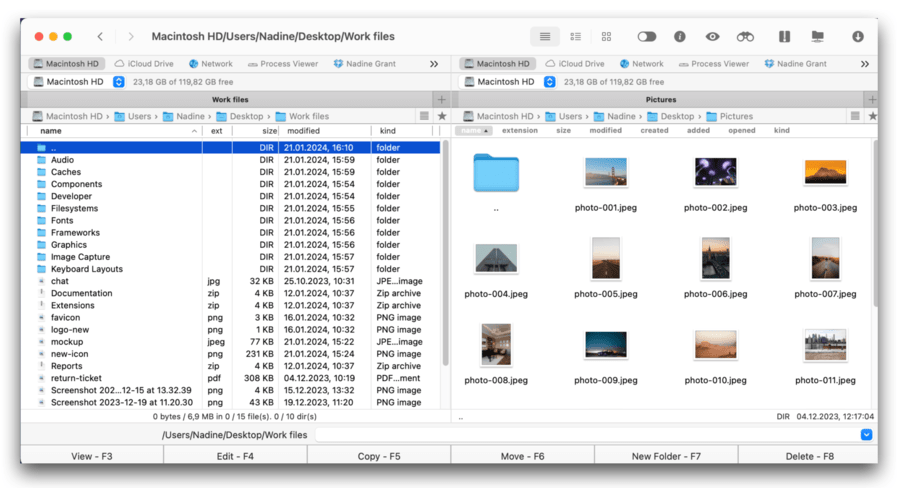Viewport: 900px width, 488px height.
Task: Open right pane path list menu icon
Action: (855, 116)
